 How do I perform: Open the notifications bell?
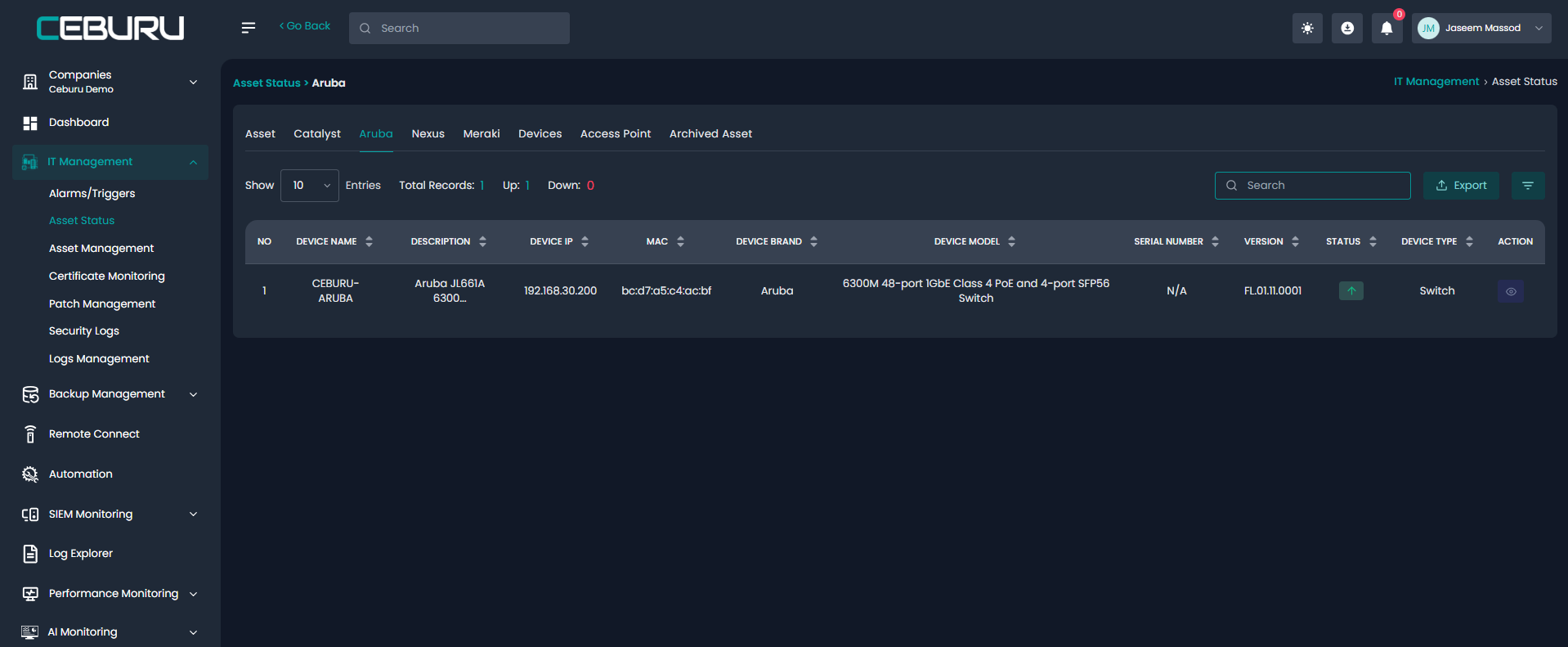click(x=1387, y=28)
